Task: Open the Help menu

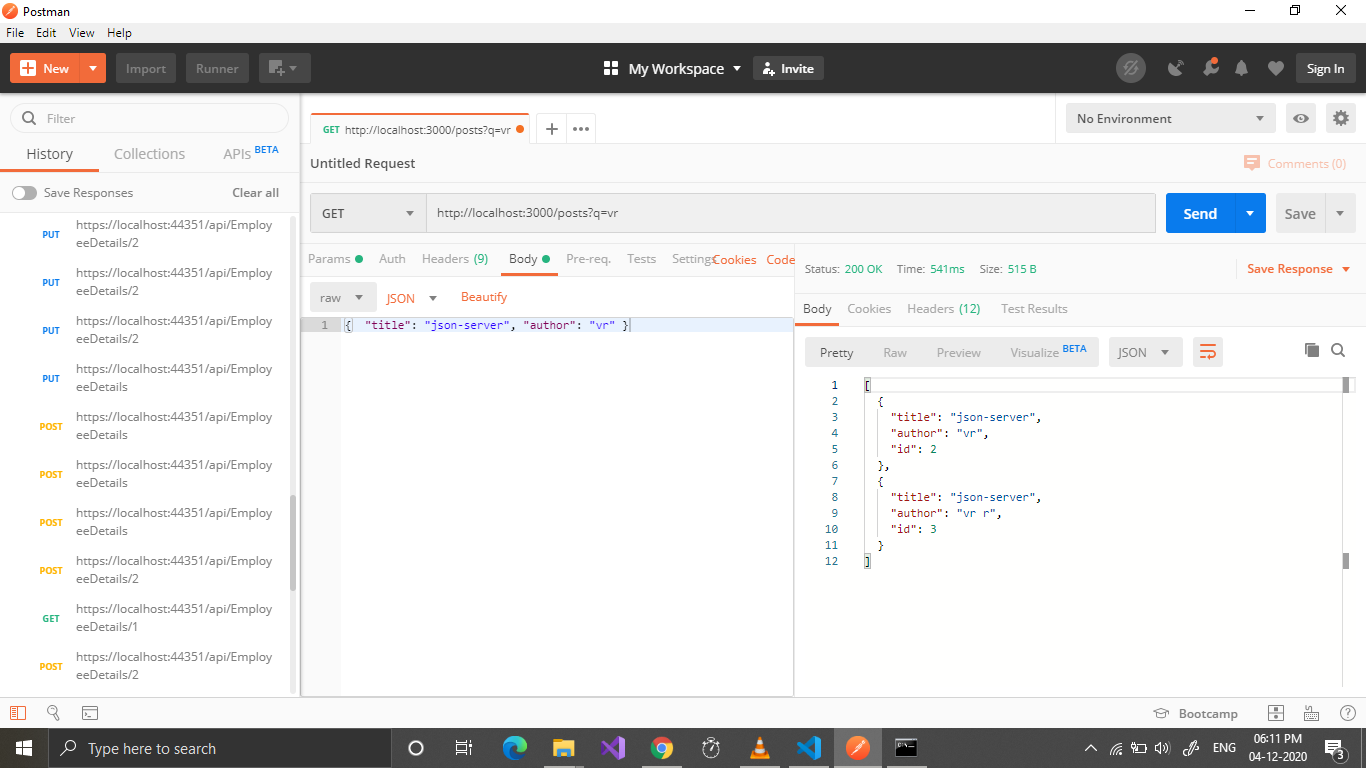Action: (x=119, y=32)
